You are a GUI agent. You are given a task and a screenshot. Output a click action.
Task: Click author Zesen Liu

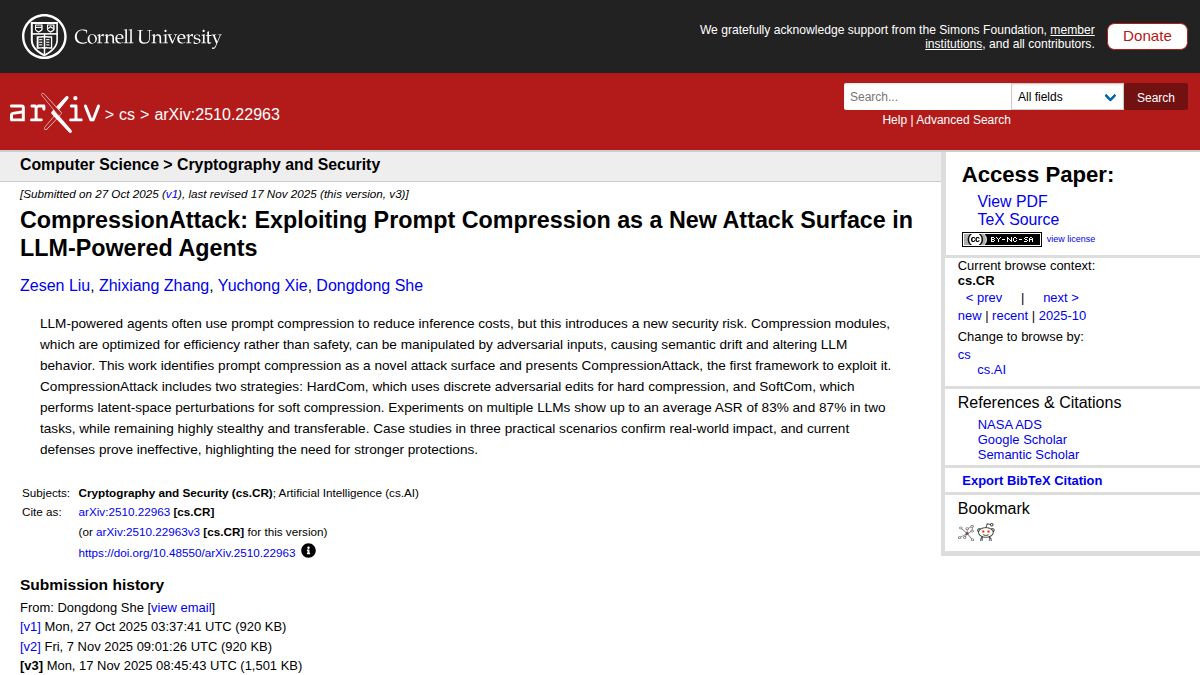pyautogui.click(x=53, y=285)
